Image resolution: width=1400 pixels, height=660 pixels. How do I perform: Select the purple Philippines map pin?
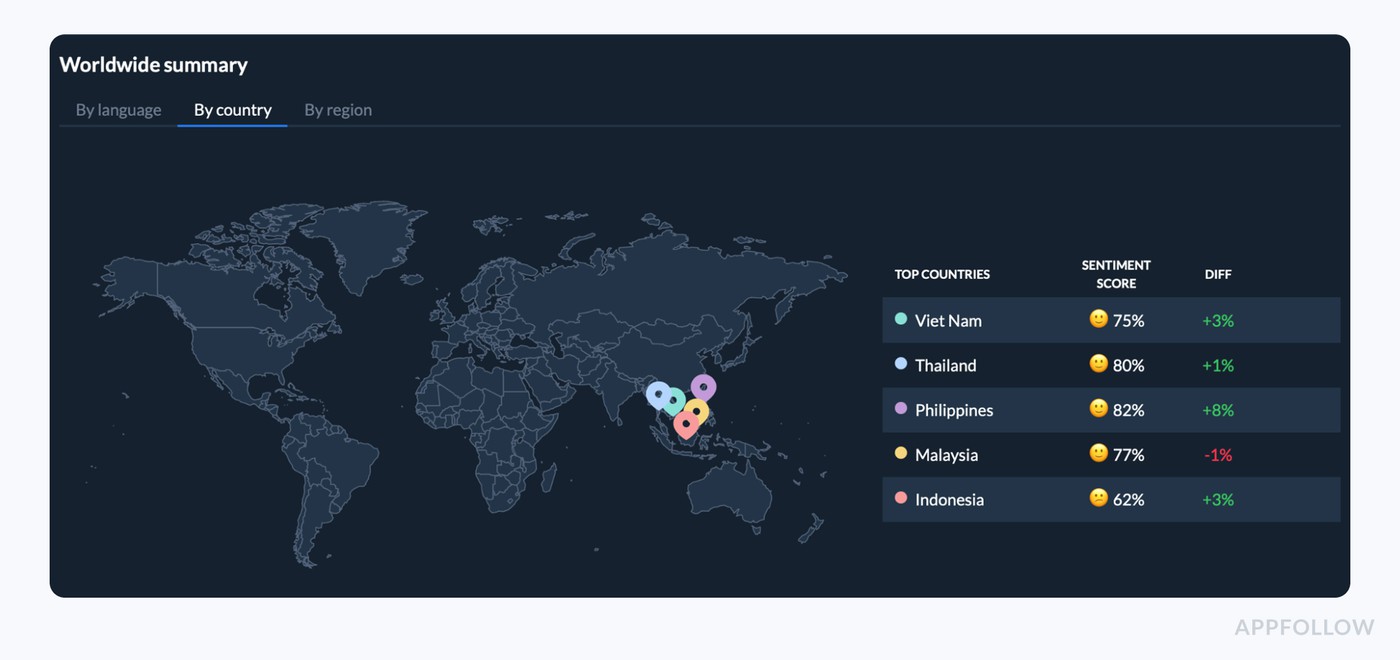tap(702, 386)
